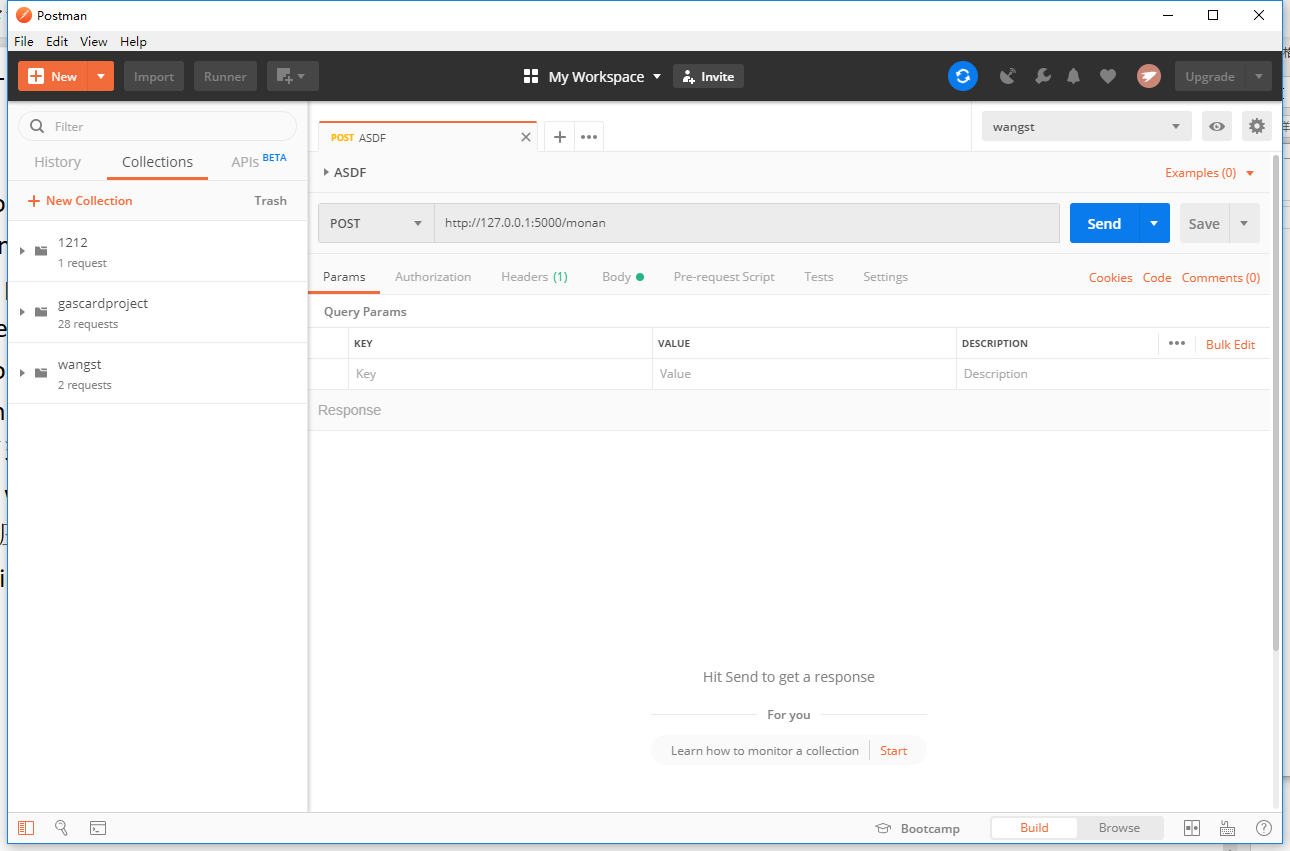
Task: Open the Headers (1) tab
Action: coord(534,277)
